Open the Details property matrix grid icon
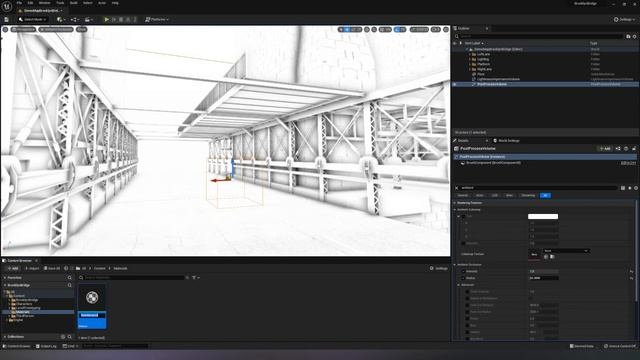This screenshot has width=640, height=360. pyautogui.click(x=623, y=188)
